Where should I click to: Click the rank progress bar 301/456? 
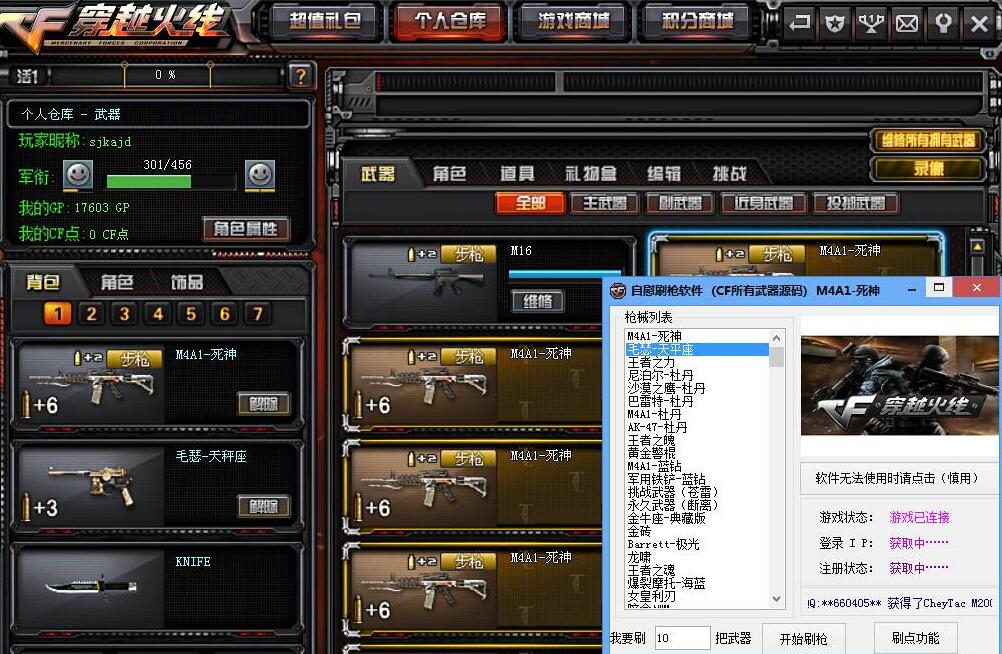171,182
